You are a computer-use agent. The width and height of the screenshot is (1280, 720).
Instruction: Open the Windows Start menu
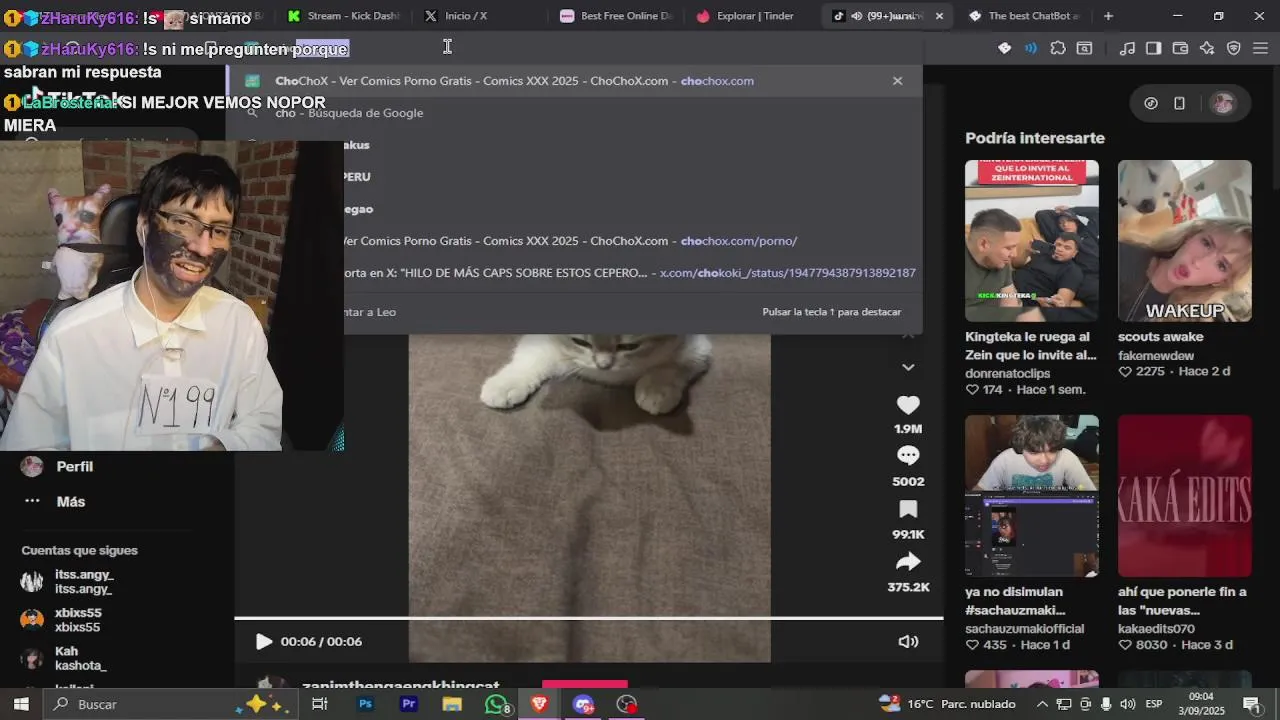[x=20, y=704]
